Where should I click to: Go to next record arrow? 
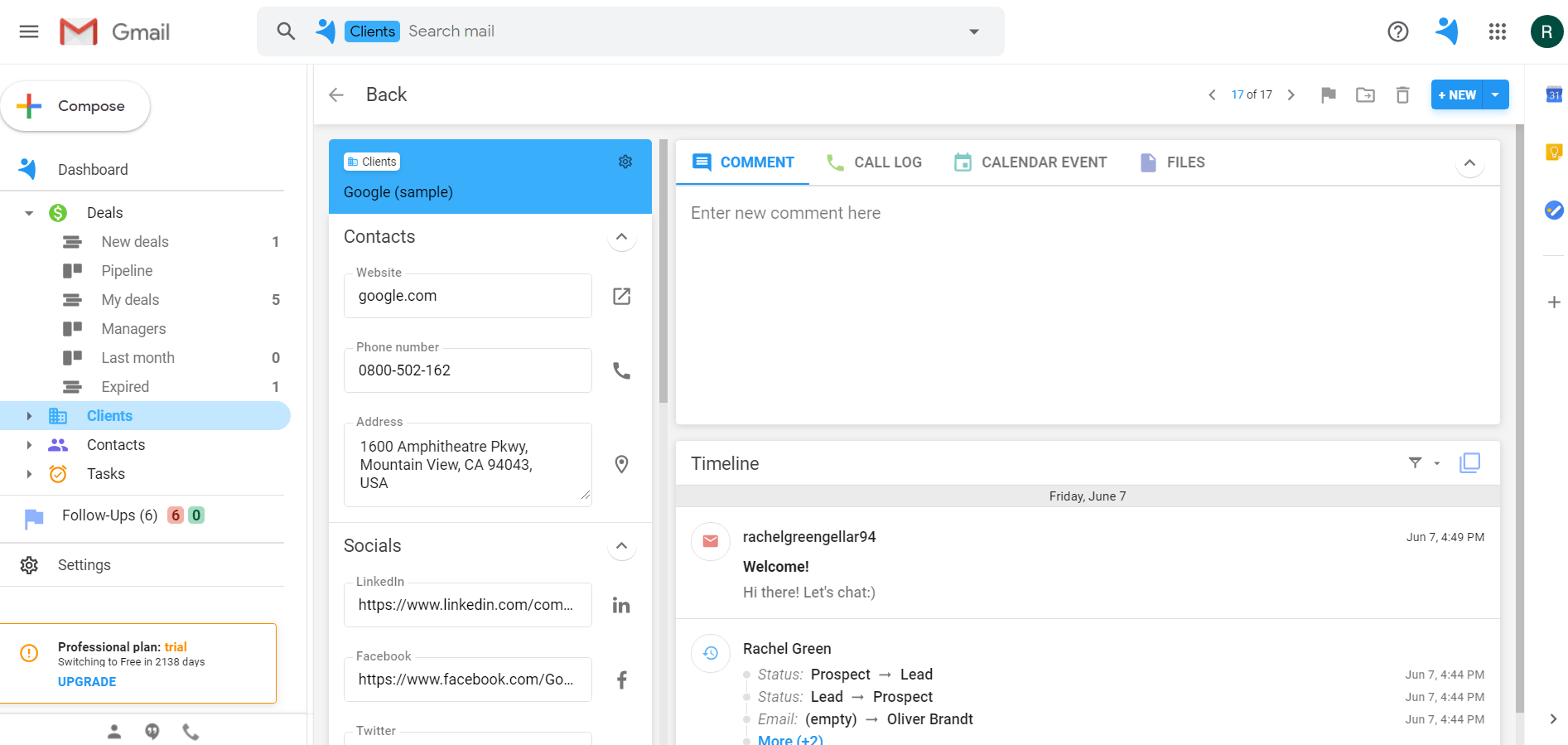point(1291,94)
